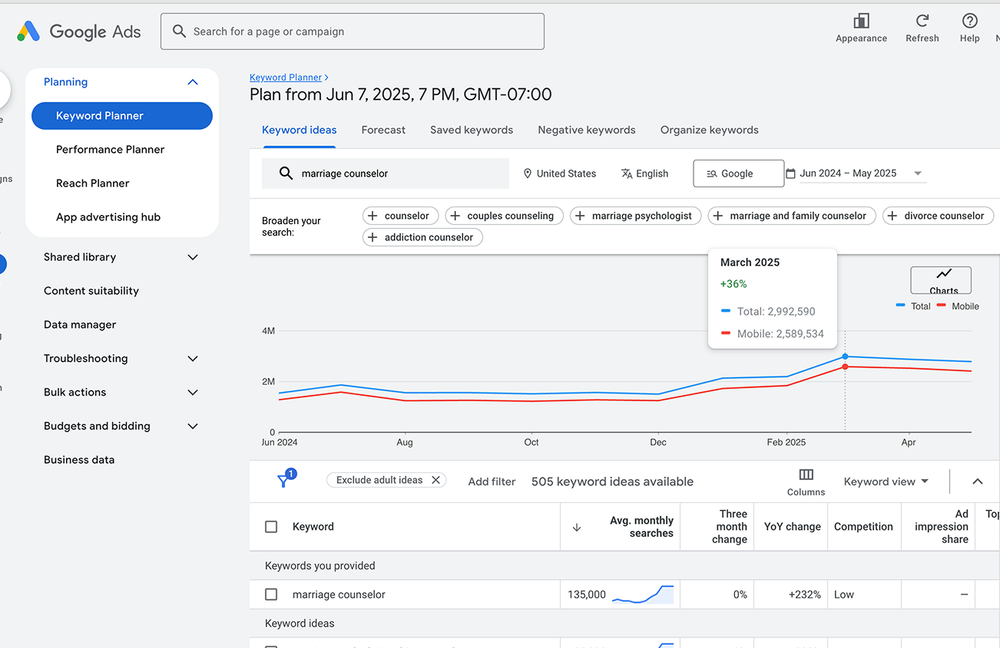Add the addiction counselor suggestion chip
The width and height of the screenshot is (1000, 648).
pyautogui.click(x=422, y=237)
